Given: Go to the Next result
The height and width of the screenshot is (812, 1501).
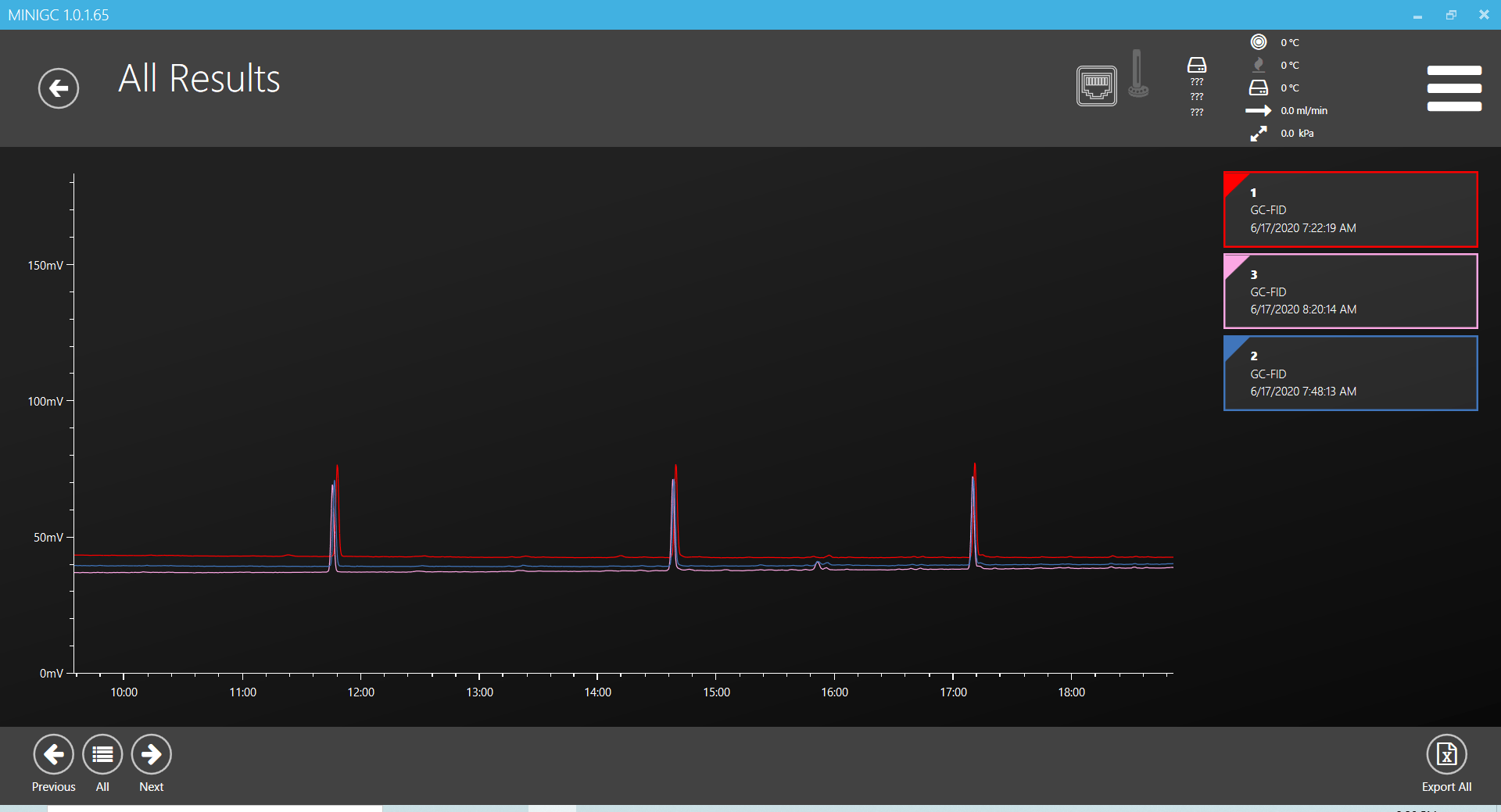Looking at the screenshot, I should [151, 754].
